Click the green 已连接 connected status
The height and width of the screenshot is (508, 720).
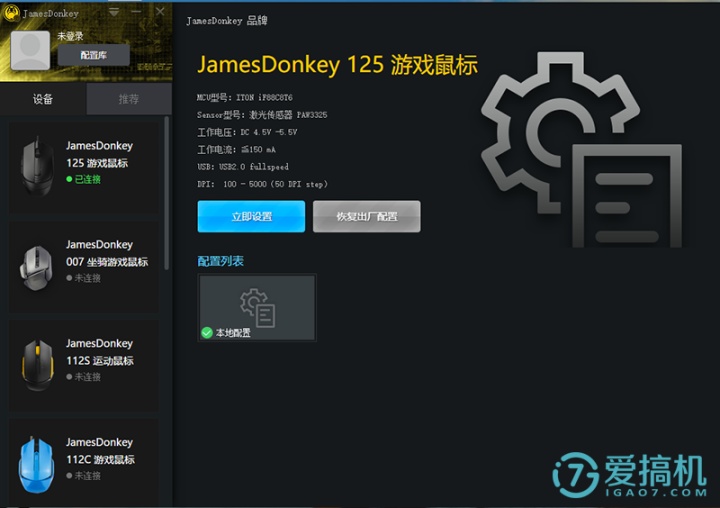pyautogui.click(x=84, y=179)
